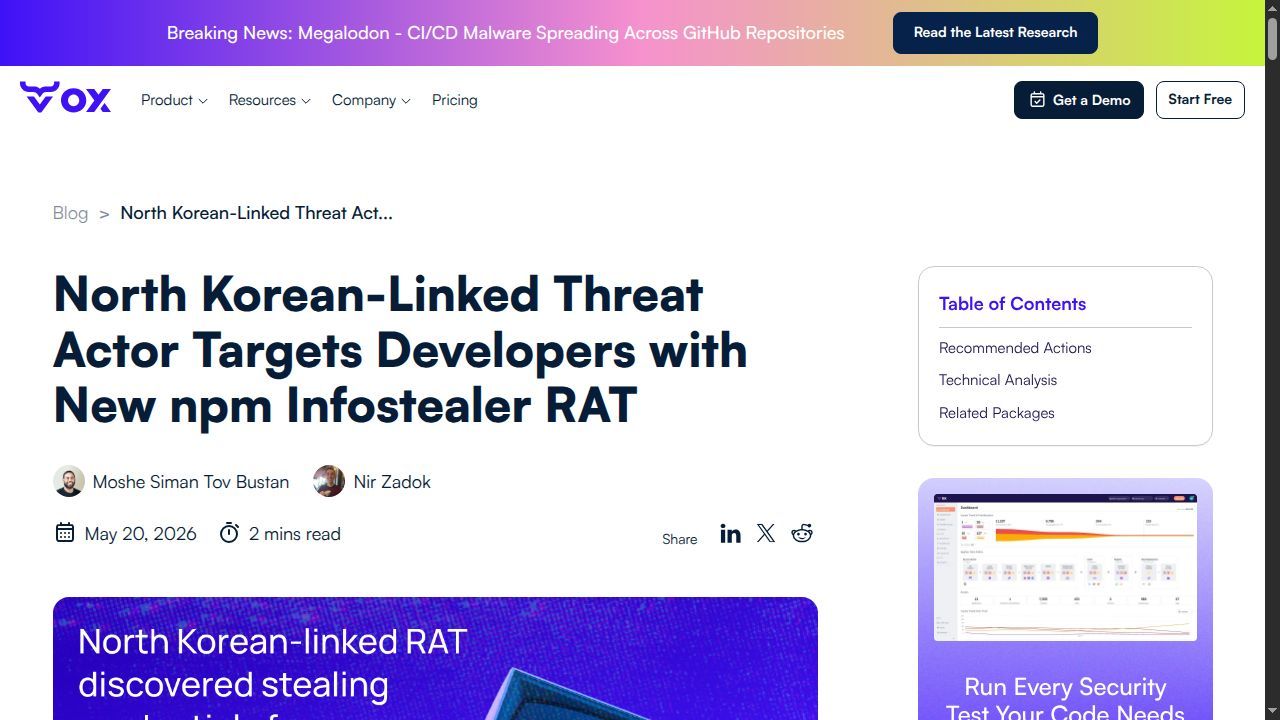Open author Nir Zadok's name
Image resolution: width=1280 pixels, height=720 pixels.
[x=392, y=482]
